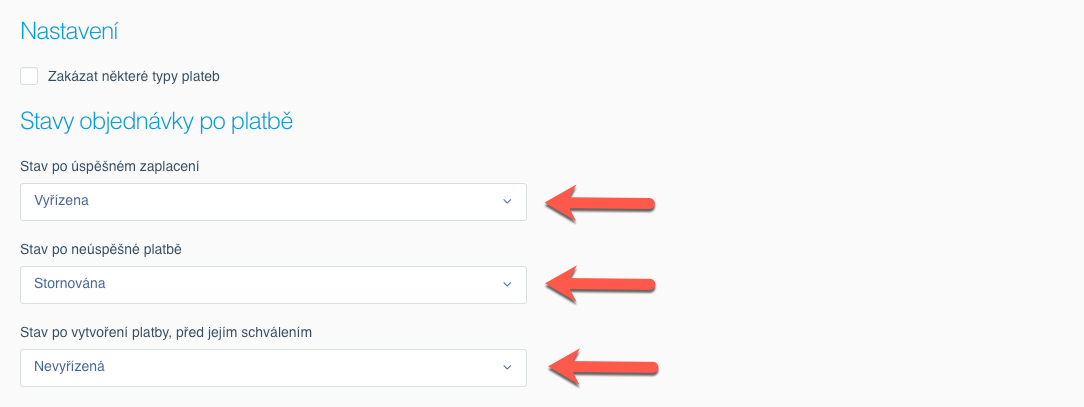Click the selected value text "Stornována"

click(x=70, y=285)
